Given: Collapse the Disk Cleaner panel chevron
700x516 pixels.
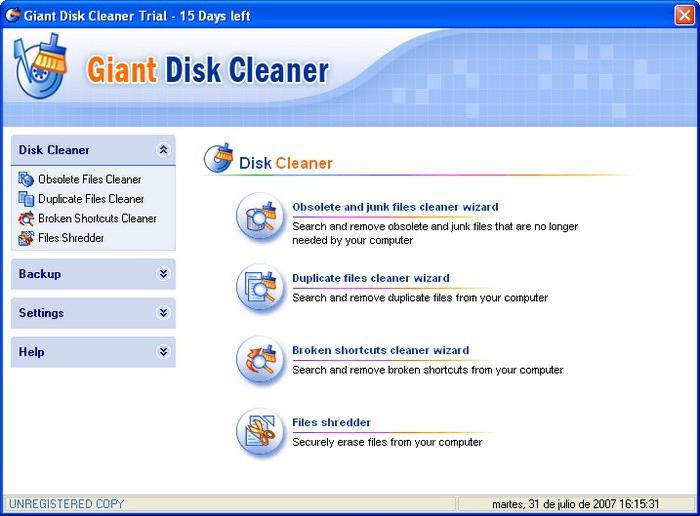Looking at the screenshot, I should point(163,150).
